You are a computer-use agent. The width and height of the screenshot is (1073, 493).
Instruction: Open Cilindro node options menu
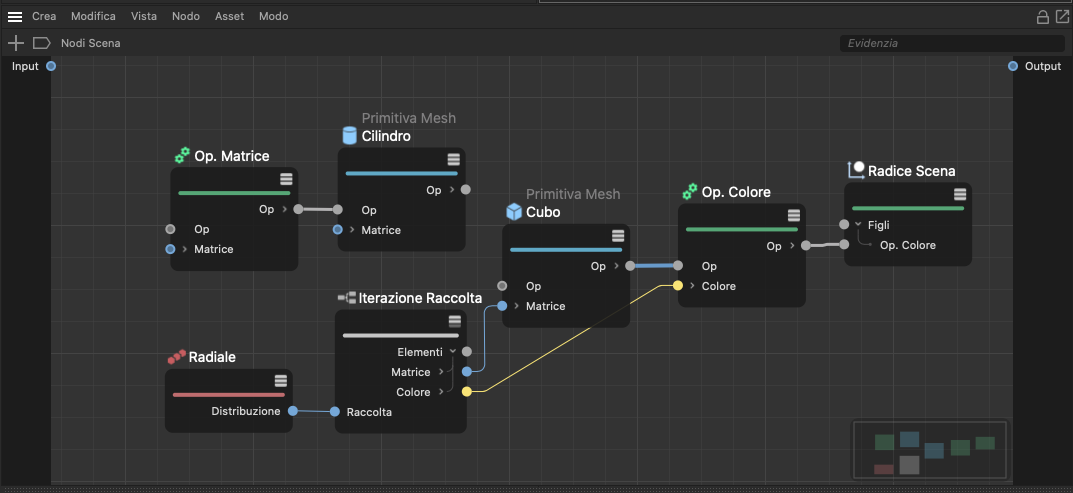point(454,160)
